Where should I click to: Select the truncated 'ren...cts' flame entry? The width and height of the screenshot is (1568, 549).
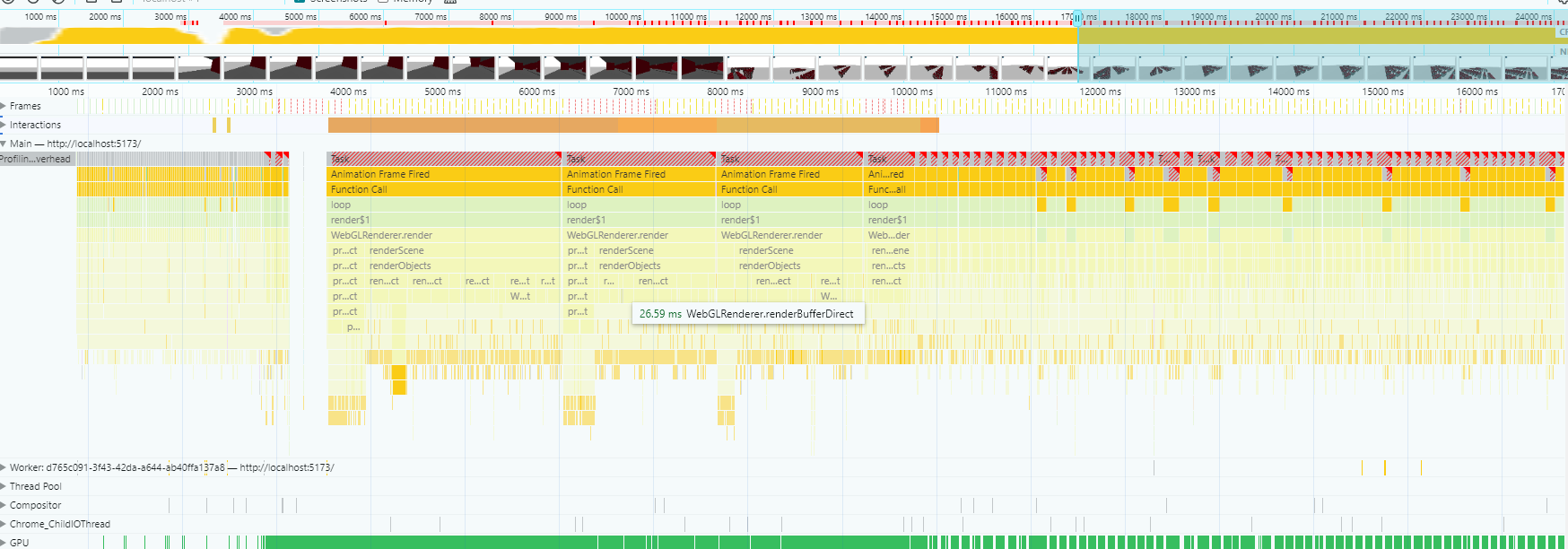pyautogui.click(x=891, y=266)
